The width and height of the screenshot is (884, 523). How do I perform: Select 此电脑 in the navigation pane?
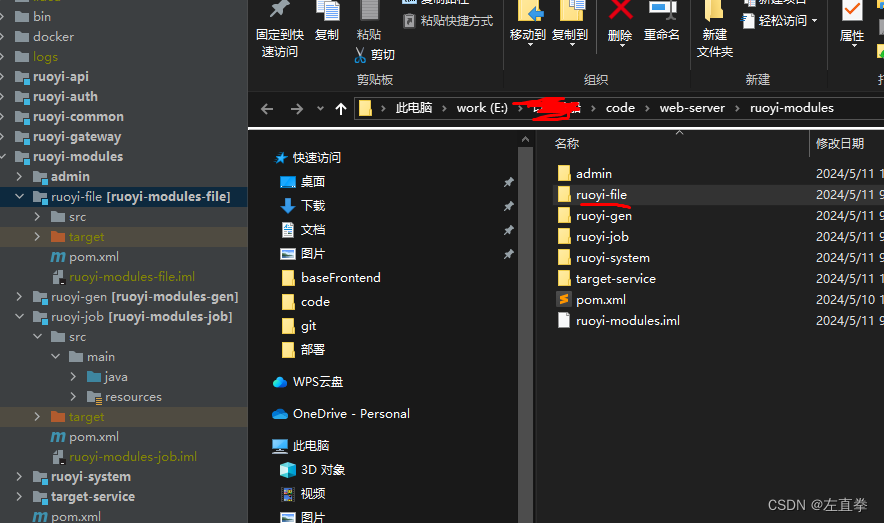click(x=311, y=446)
